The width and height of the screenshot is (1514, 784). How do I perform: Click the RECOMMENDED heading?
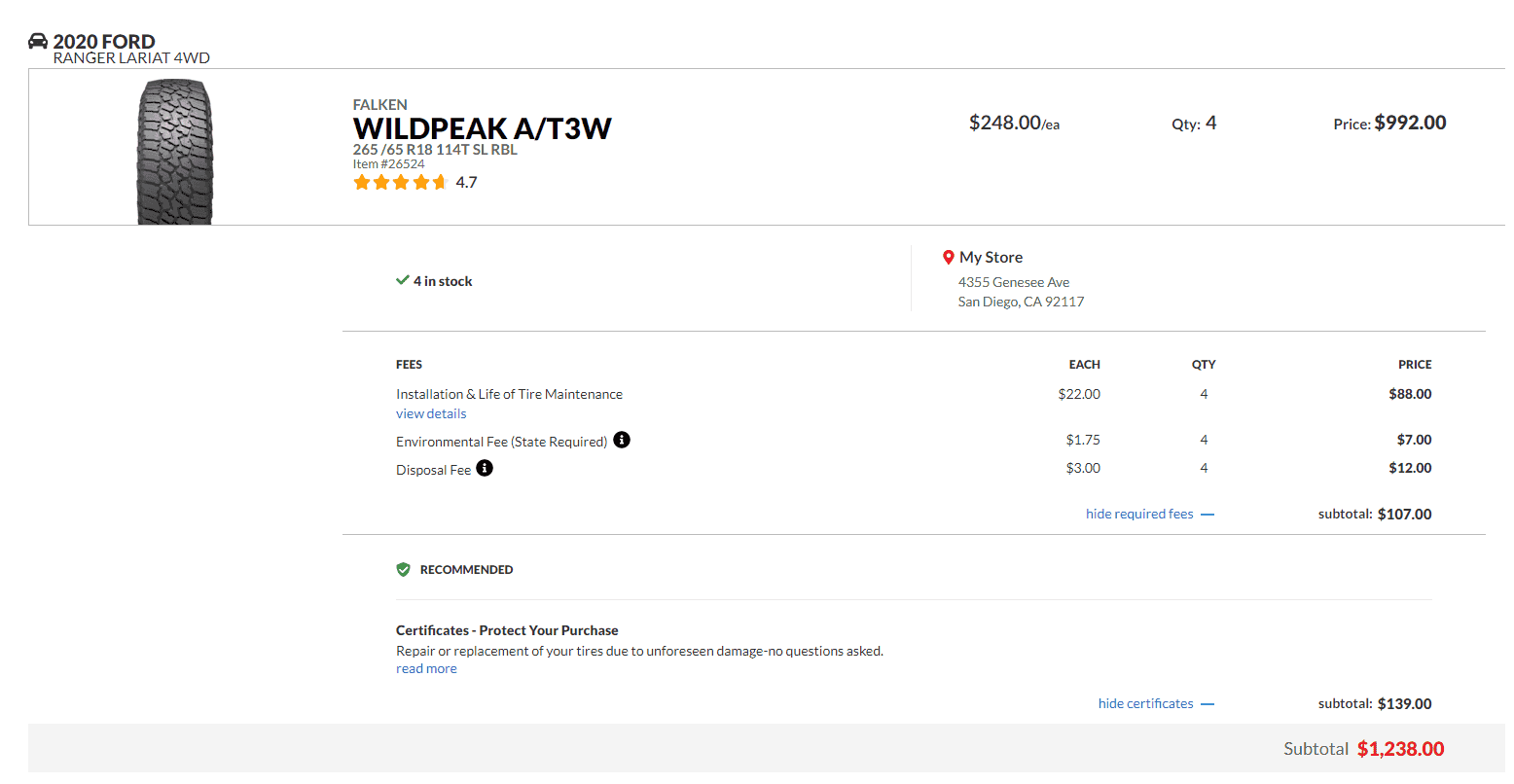click(x=466, y=570)
